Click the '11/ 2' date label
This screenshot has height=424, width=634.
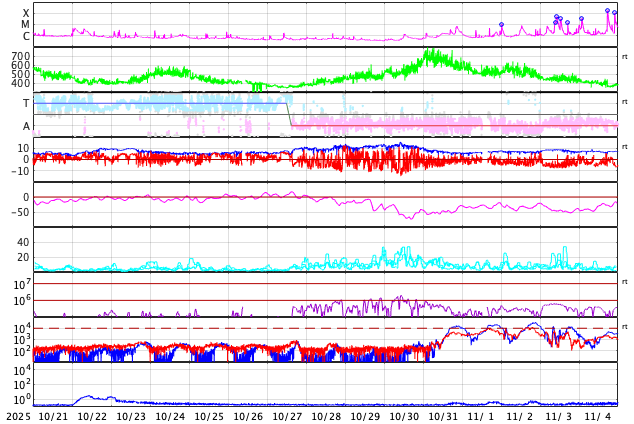520,417
